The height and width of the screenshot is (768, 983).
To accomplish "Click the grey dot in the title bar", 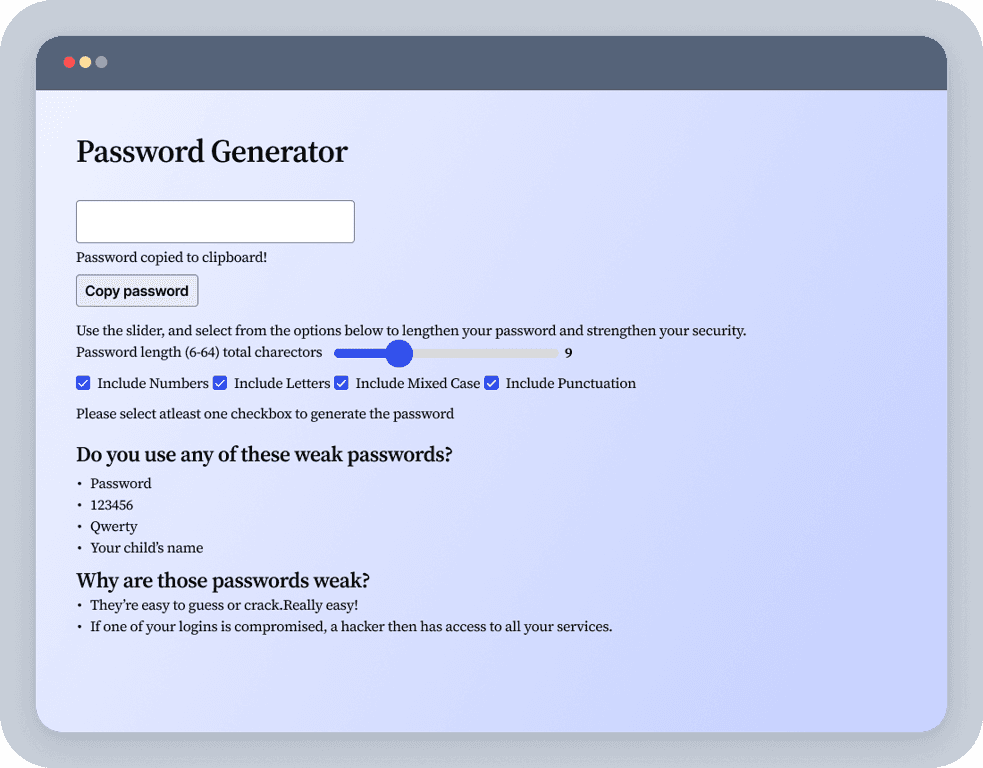I will tap(101, 63).
